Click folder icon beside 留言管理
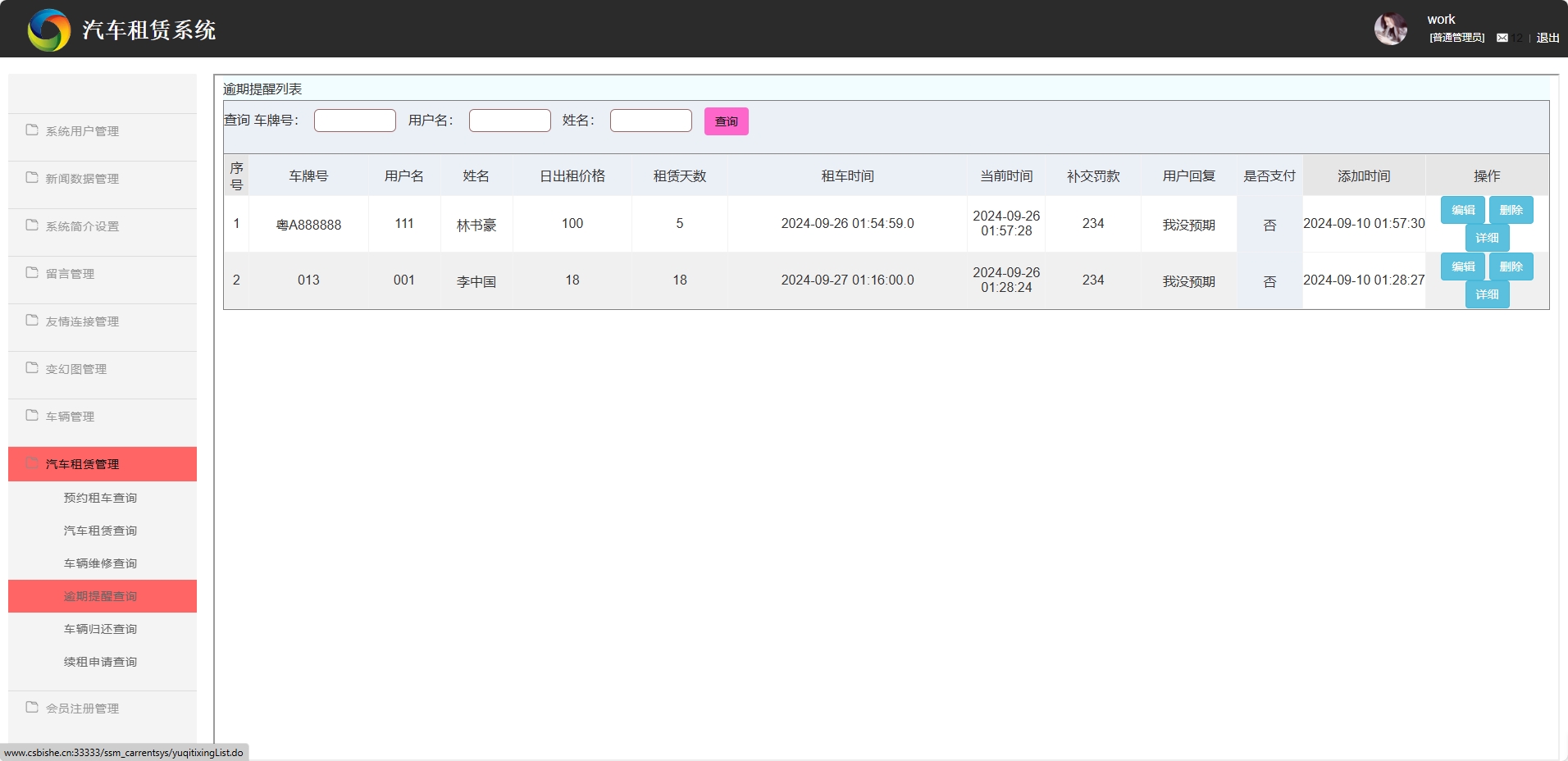This screenshot has width=1568, height=761. (32, 273)
